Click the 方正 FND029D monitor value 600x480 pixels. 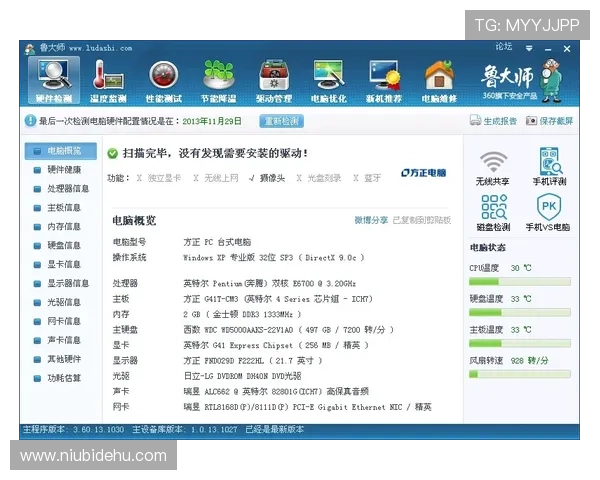coord(253,361)
